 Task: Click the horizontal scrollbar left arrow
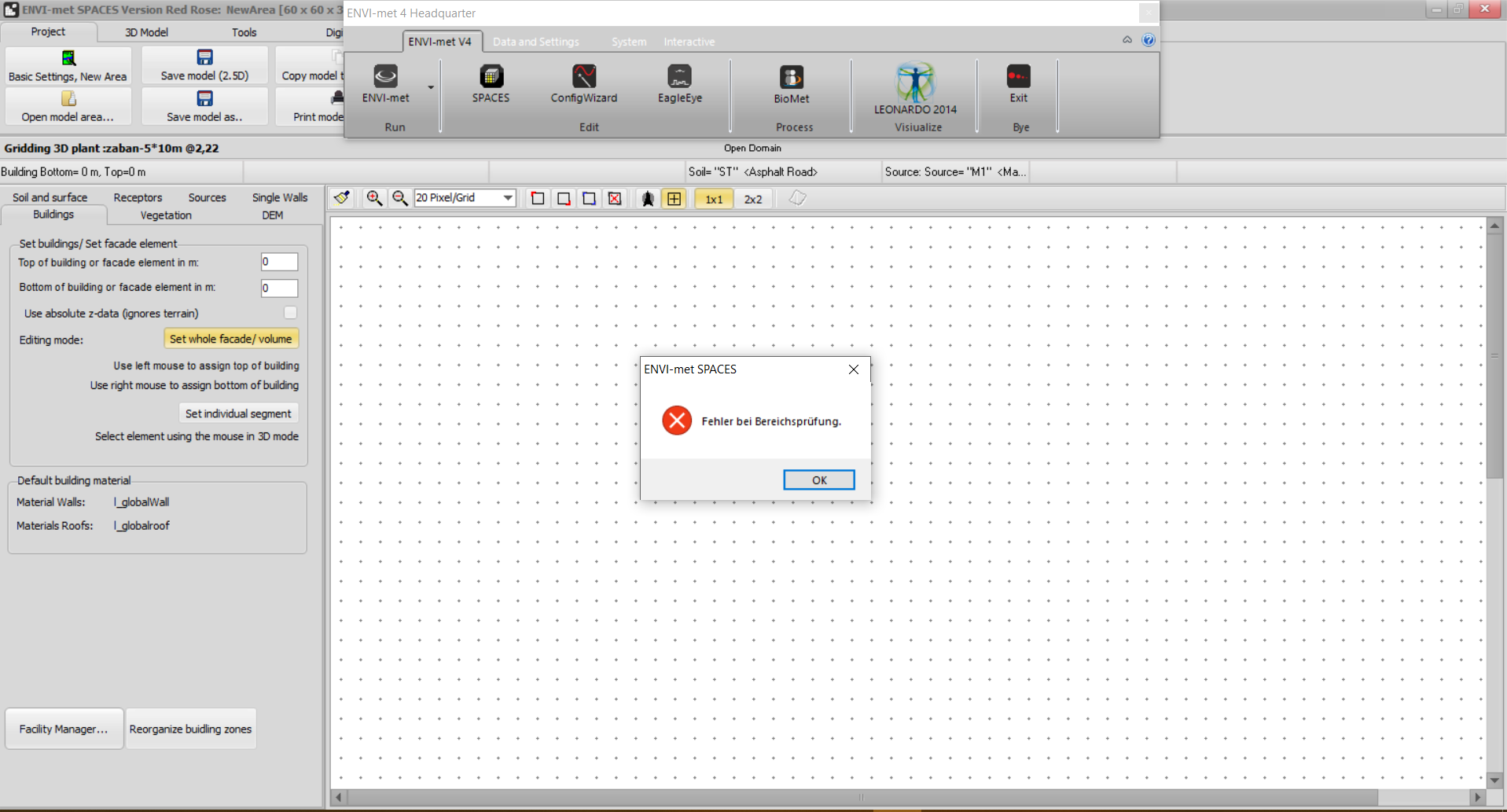point(339,797)
